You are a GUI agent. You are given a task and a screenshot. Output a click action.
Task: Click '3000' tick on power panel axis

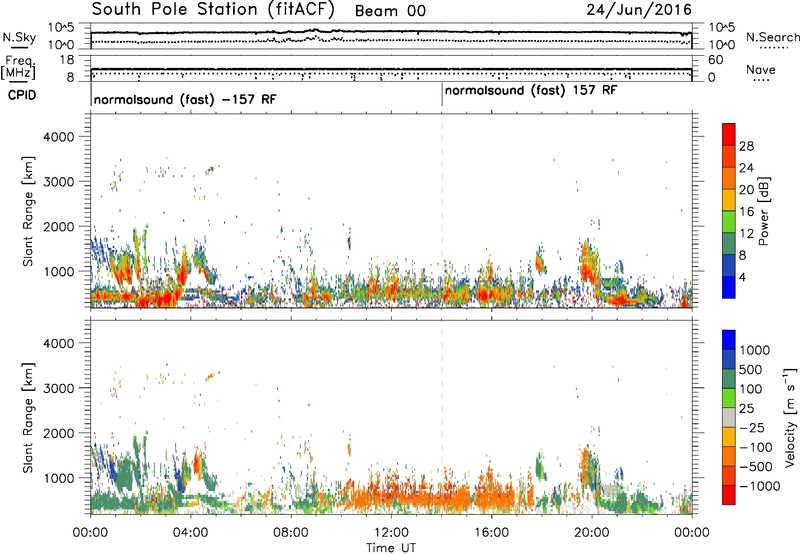pyautogui.click(x=58, y=182)
